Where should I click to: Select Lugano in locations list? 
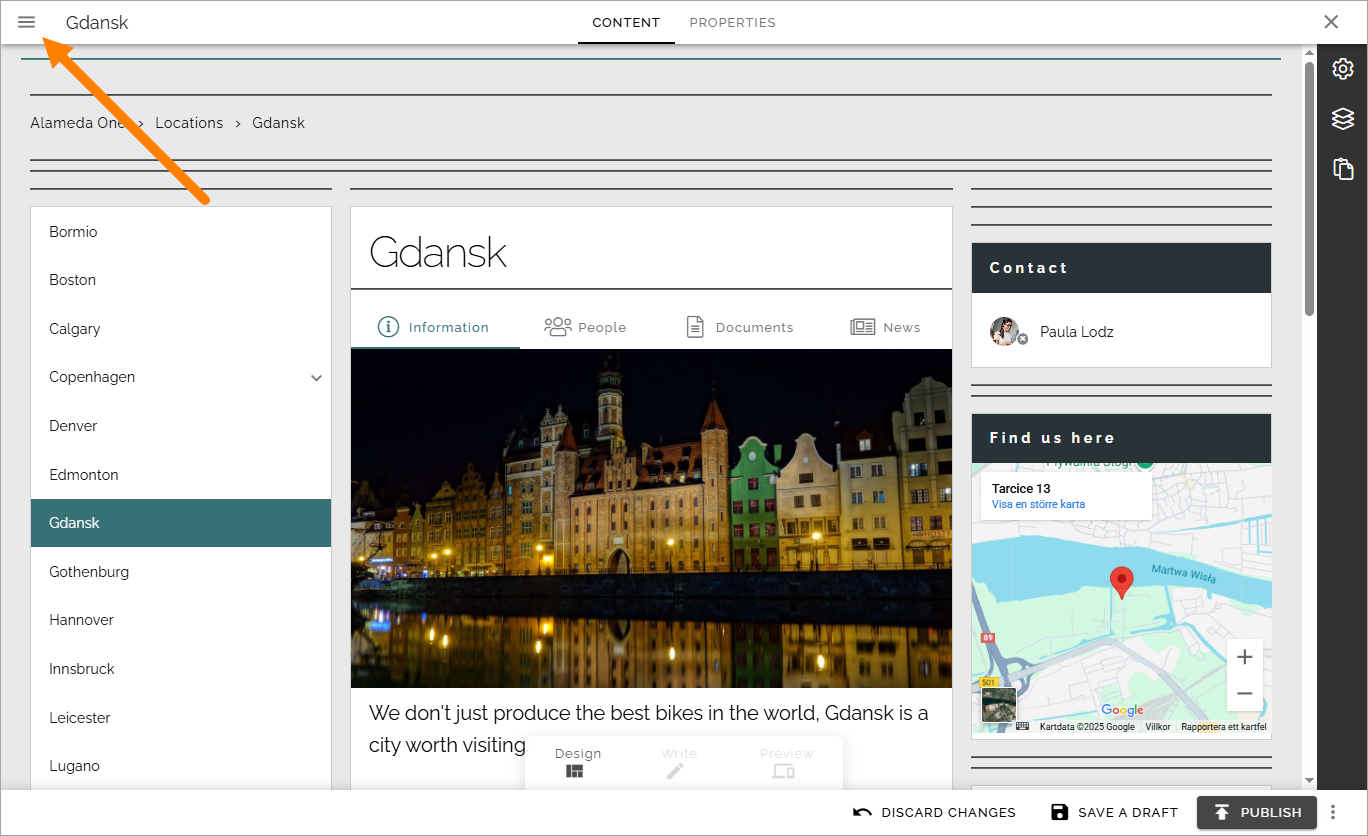pyautogui.click(x=181, y=766)
